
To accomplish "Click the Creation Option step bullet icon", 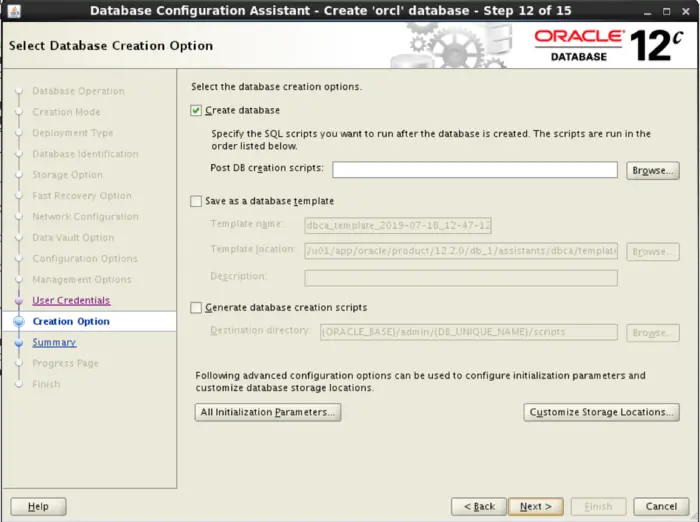I will [19, 322].
